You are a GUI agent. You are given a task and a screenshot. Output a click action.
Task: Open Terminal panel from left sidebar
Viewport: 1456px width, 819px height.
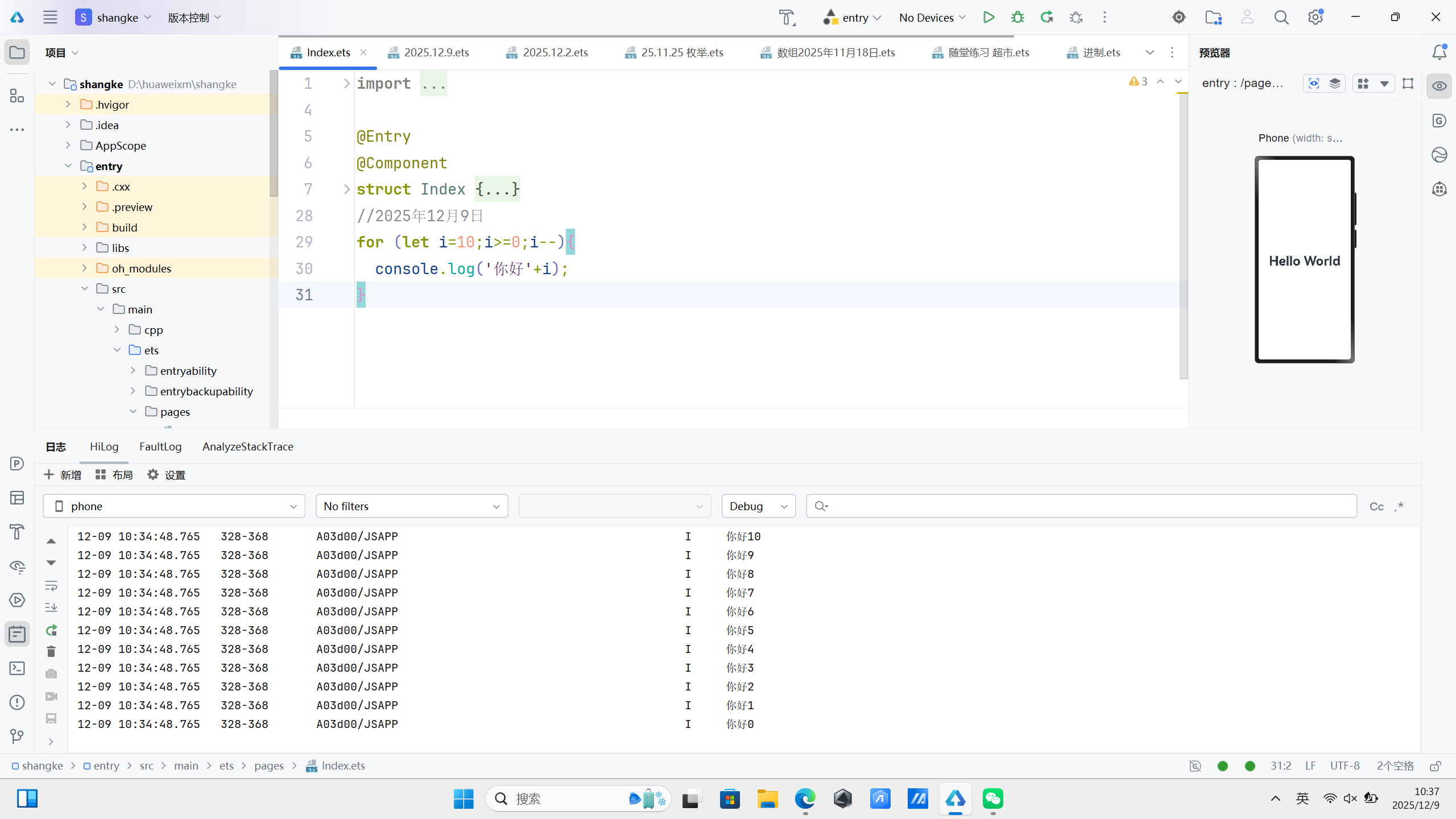tap(17, 668)
